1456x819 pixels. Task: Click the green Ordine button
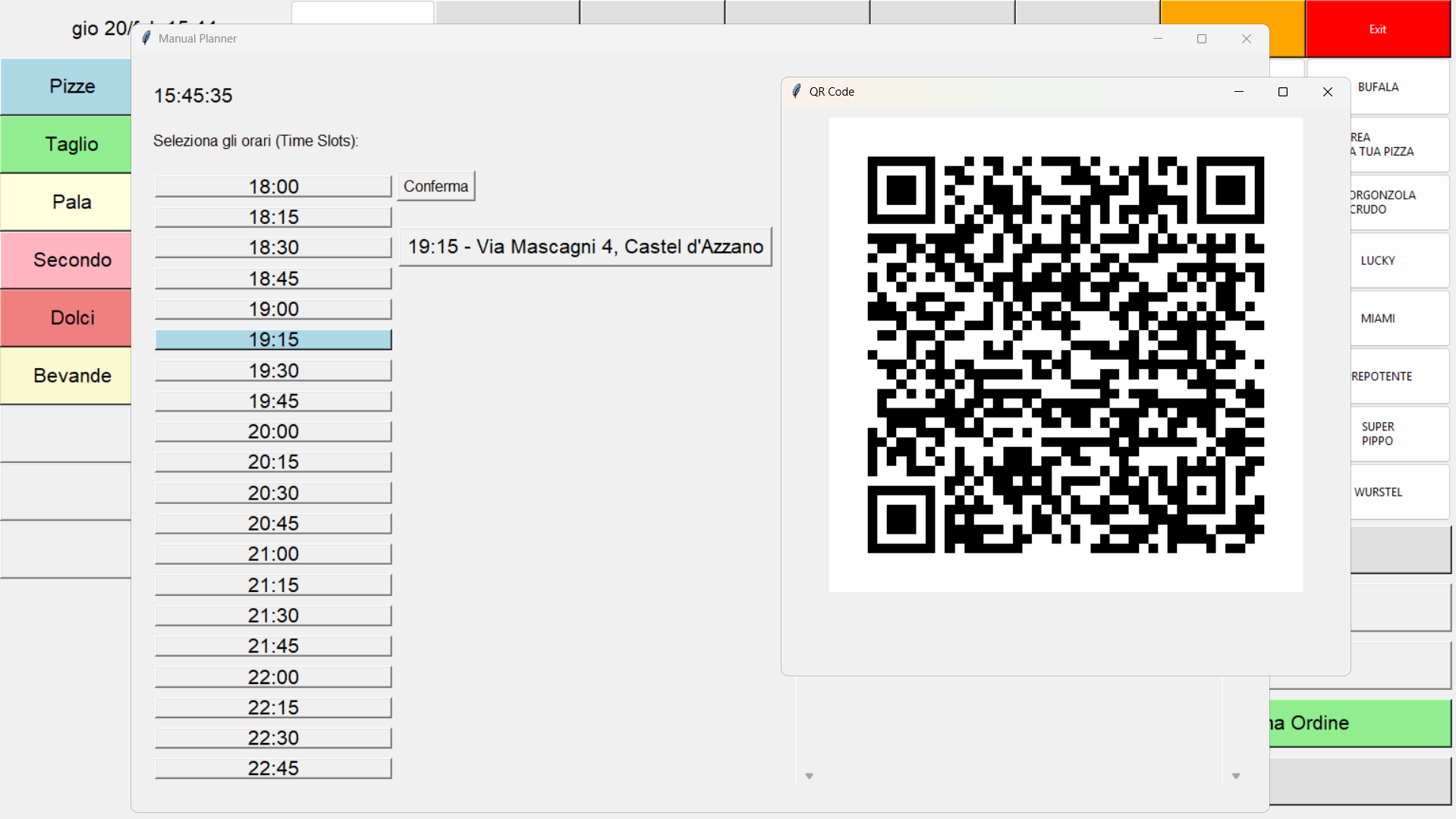[x=1360, y=723]
